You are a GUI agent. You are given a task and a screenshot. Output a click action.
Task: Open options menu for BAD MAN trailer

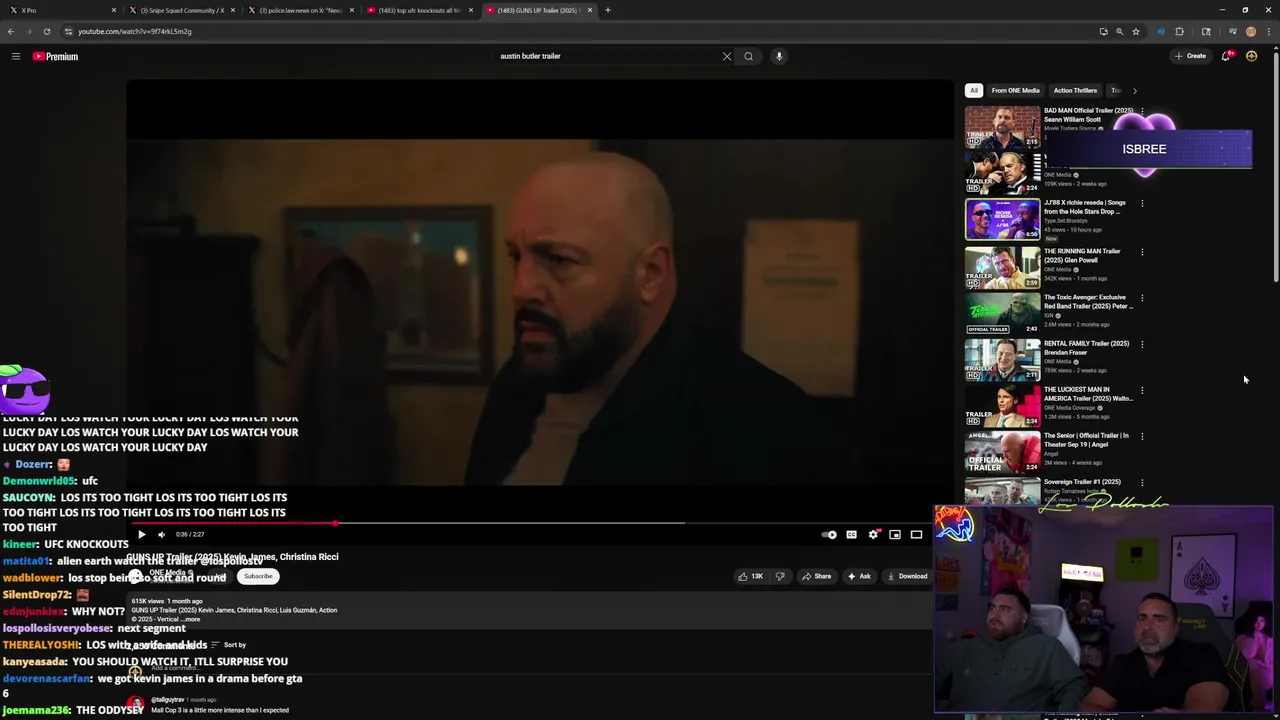pos(1142,111)
